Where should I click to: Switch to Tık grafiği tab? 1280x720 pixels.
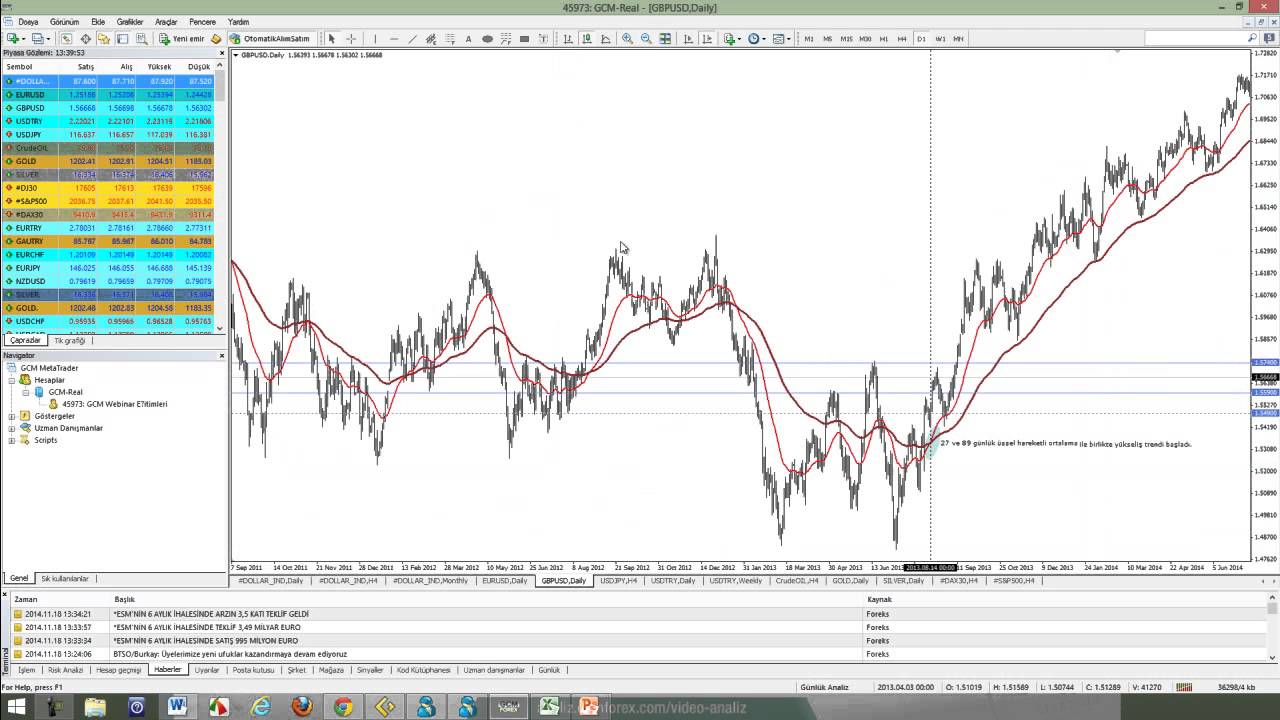click(71, 340)
